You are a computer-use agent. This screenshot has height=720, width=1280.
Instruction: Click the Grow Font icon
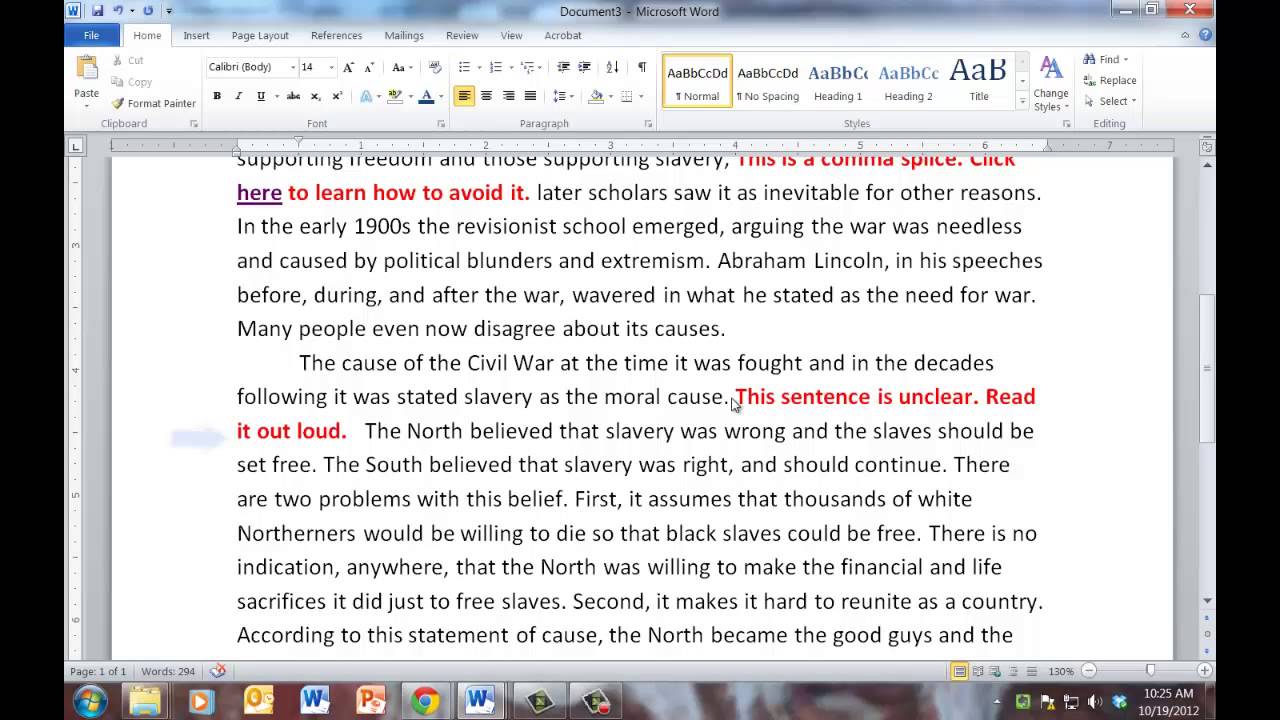click(x=347, y=67)
